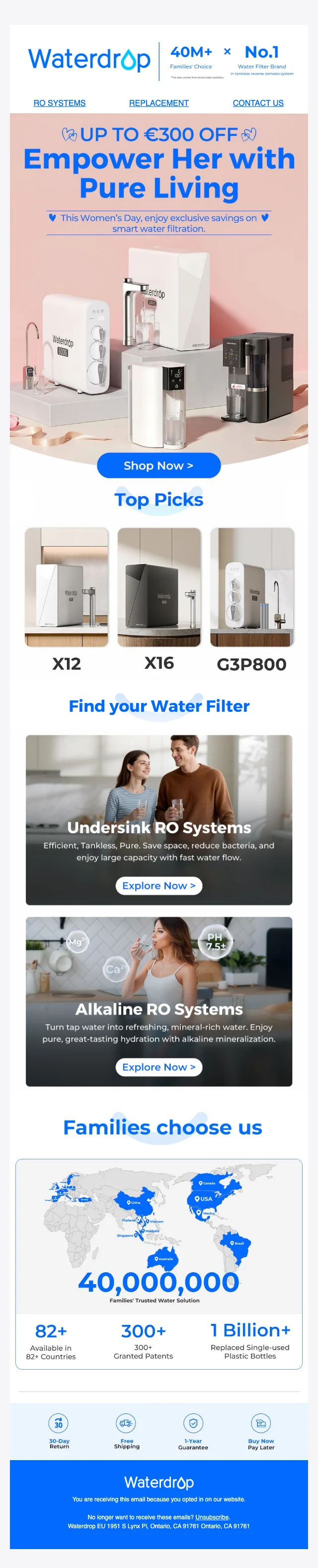This screenshot has height=1568, width=318.
Task: Select the X12 product thumbnail
Action: click(x=67, y=587)
